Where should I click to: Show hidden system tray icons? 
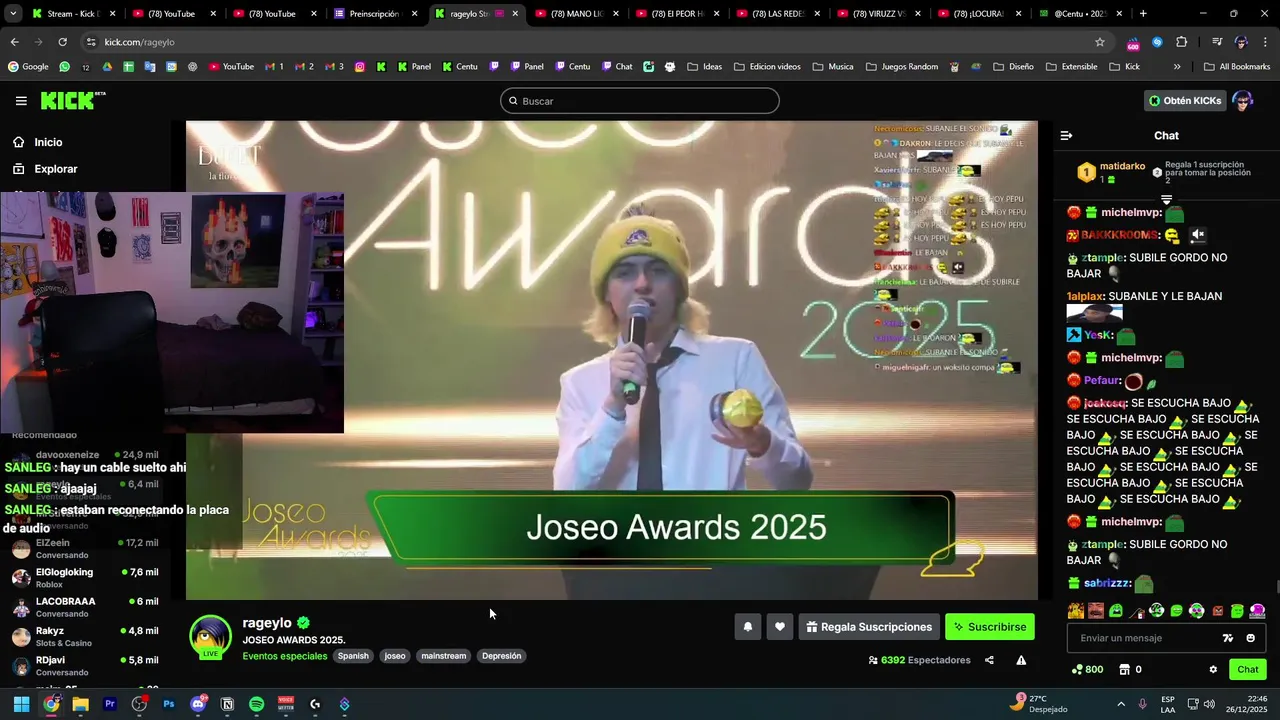[x=1121, y=704]
